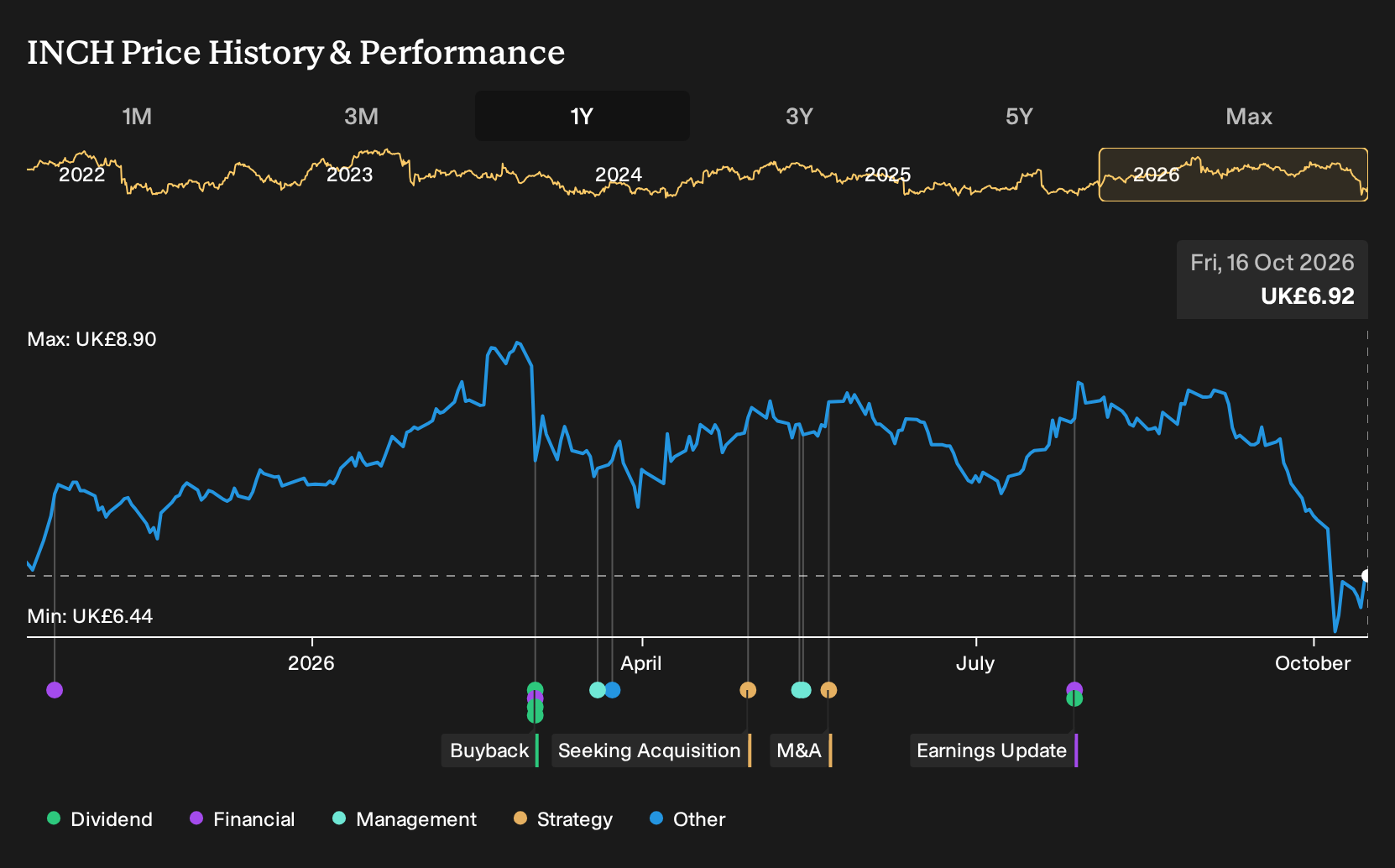Open the M&A event label

coord(801,750)
